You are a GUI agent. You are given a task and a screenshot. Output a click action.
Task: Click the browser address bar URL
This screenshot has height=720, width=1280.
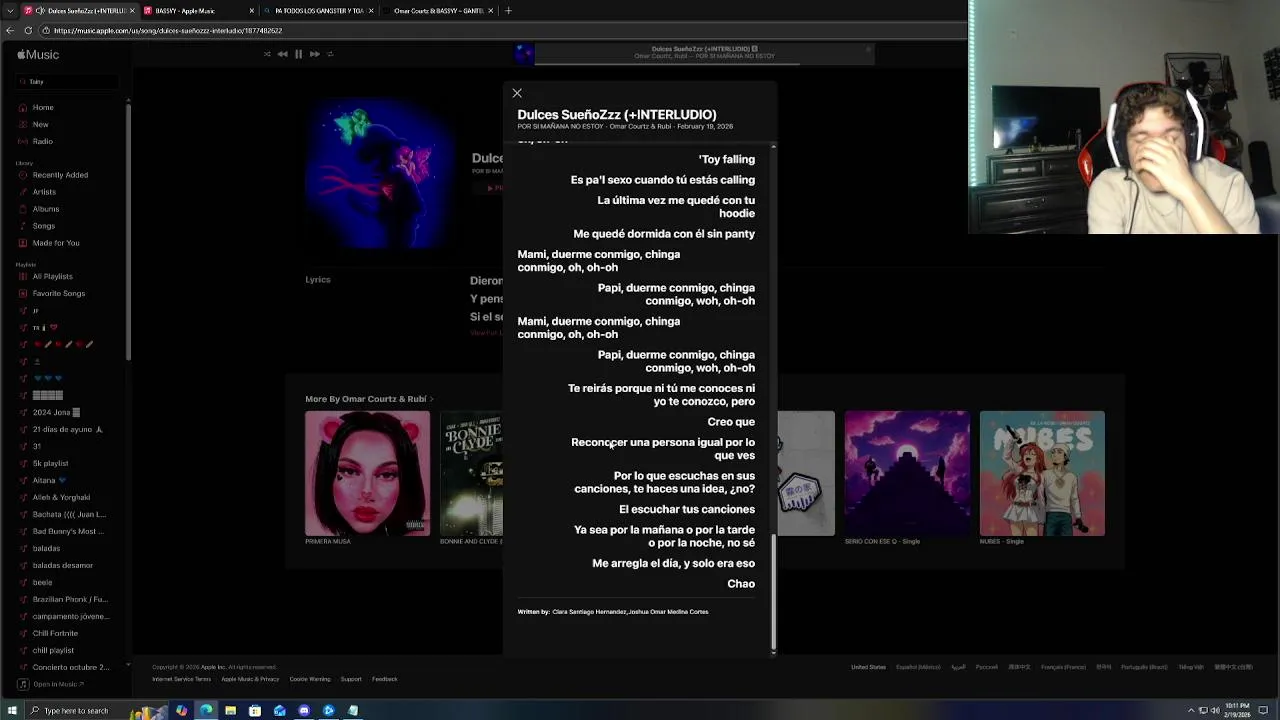coord(168,30)
